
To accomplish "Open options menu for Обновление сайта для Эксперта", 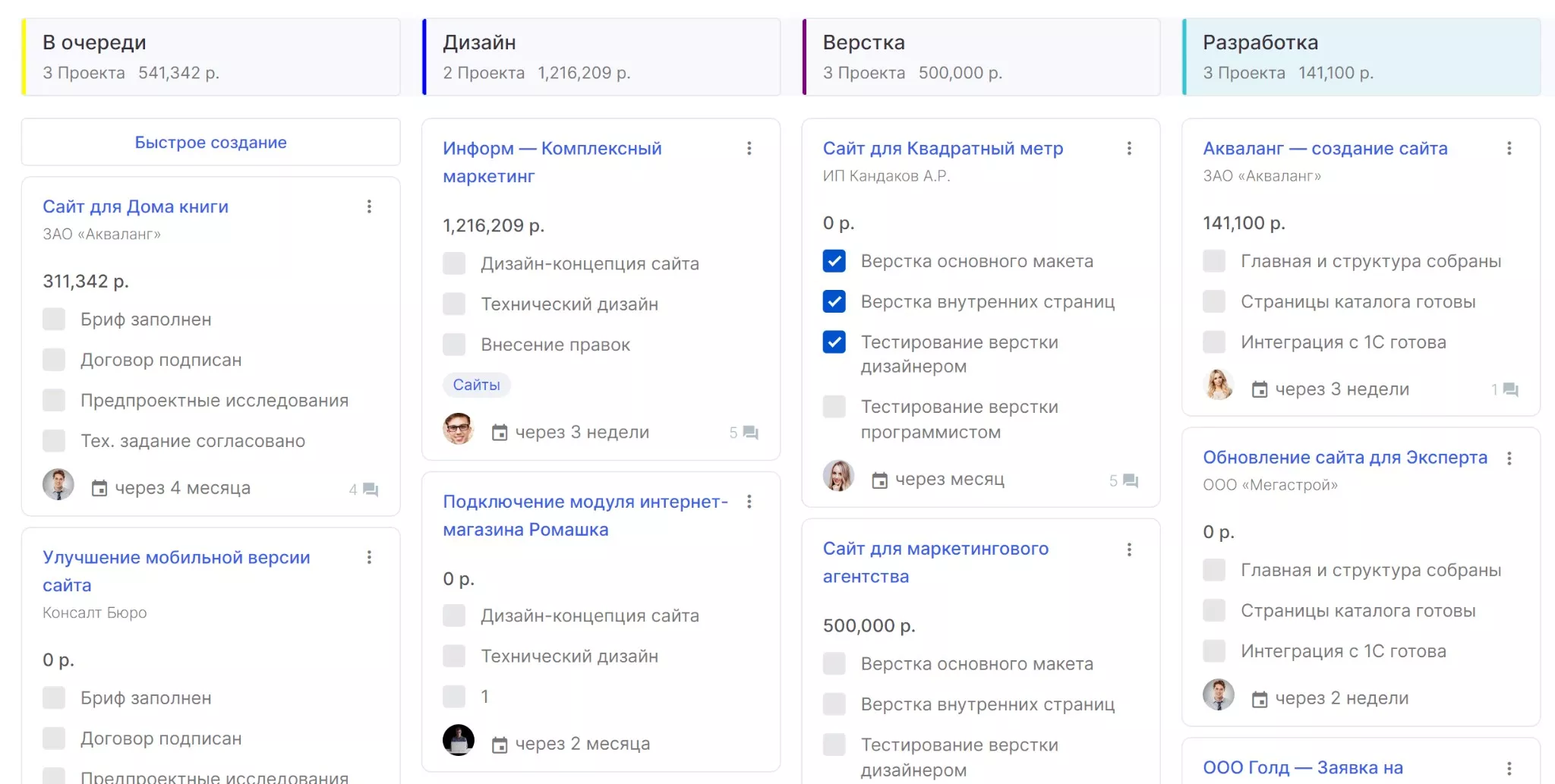I will tap(1509, 458).
